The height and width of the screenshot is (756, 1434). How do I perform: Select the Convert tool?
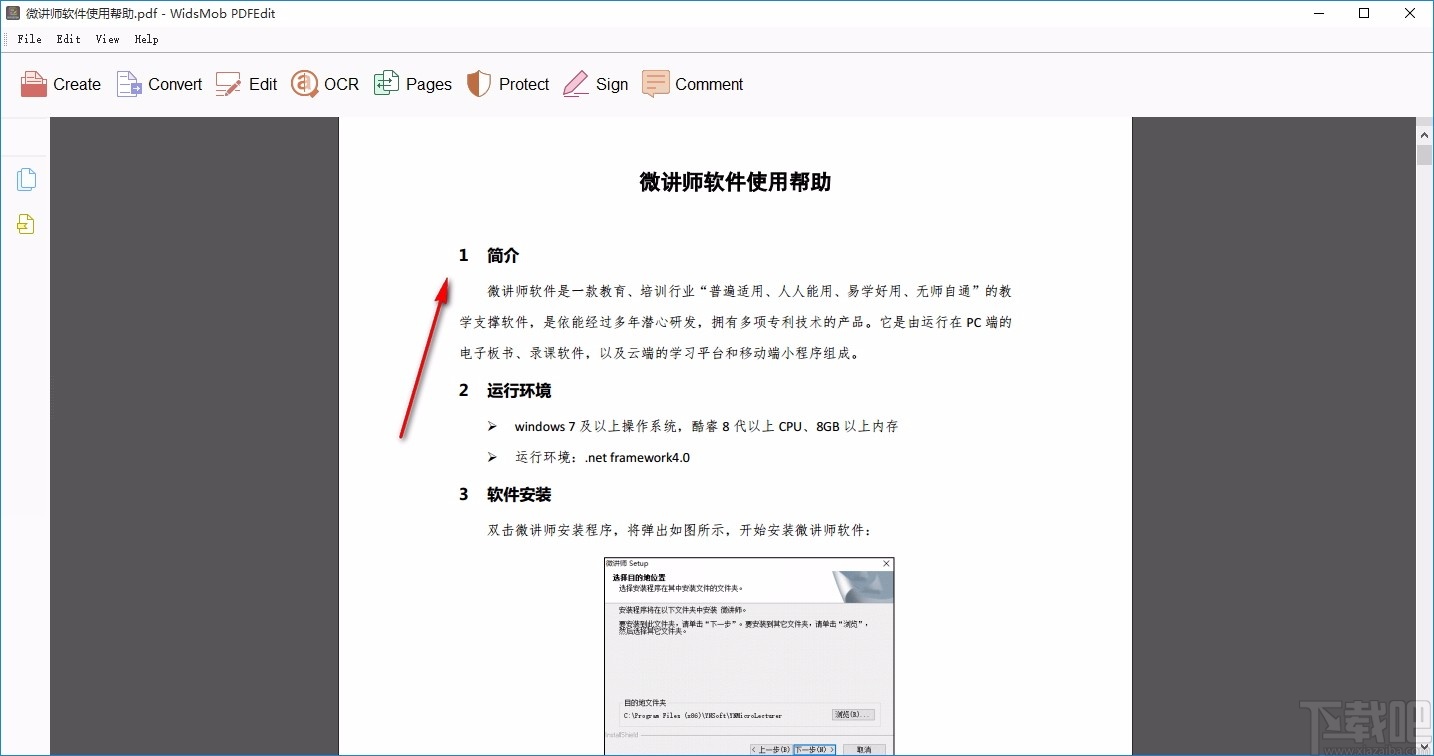(158, 84)
